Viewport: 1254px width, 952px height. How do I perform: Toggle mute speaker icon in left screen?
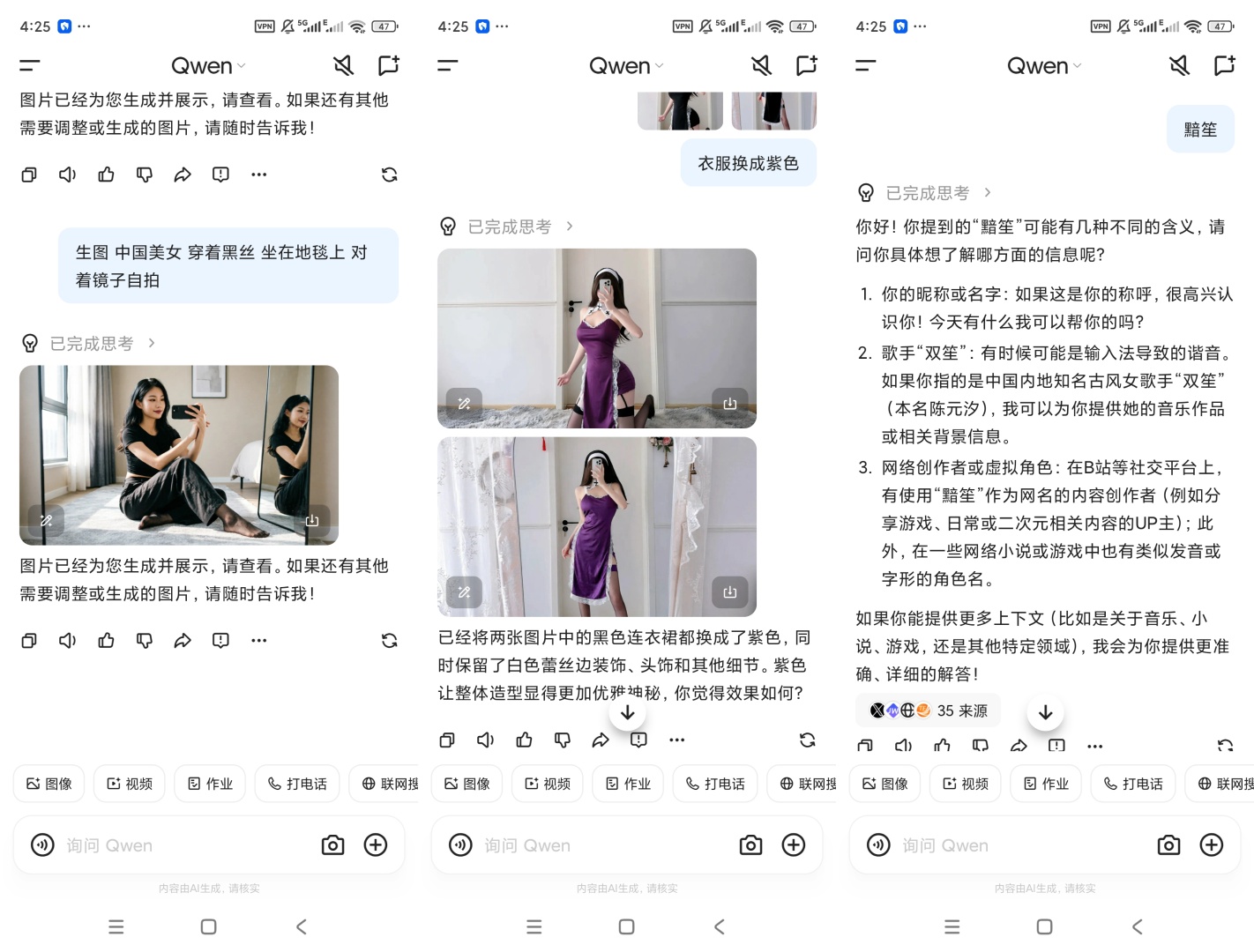point(343,65)
